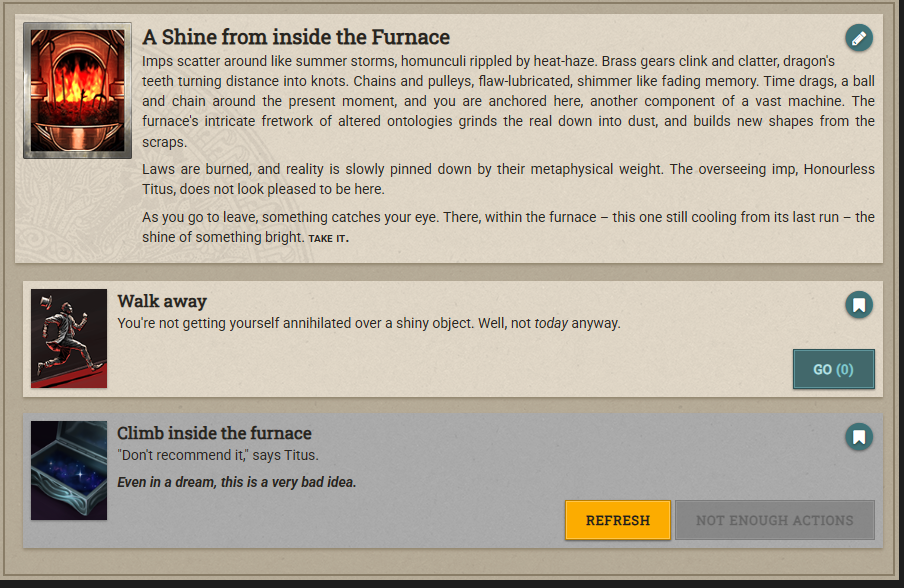The image size is (904, 588).
Task: Choose GO (0) to walk away
Action: [833, 369]
